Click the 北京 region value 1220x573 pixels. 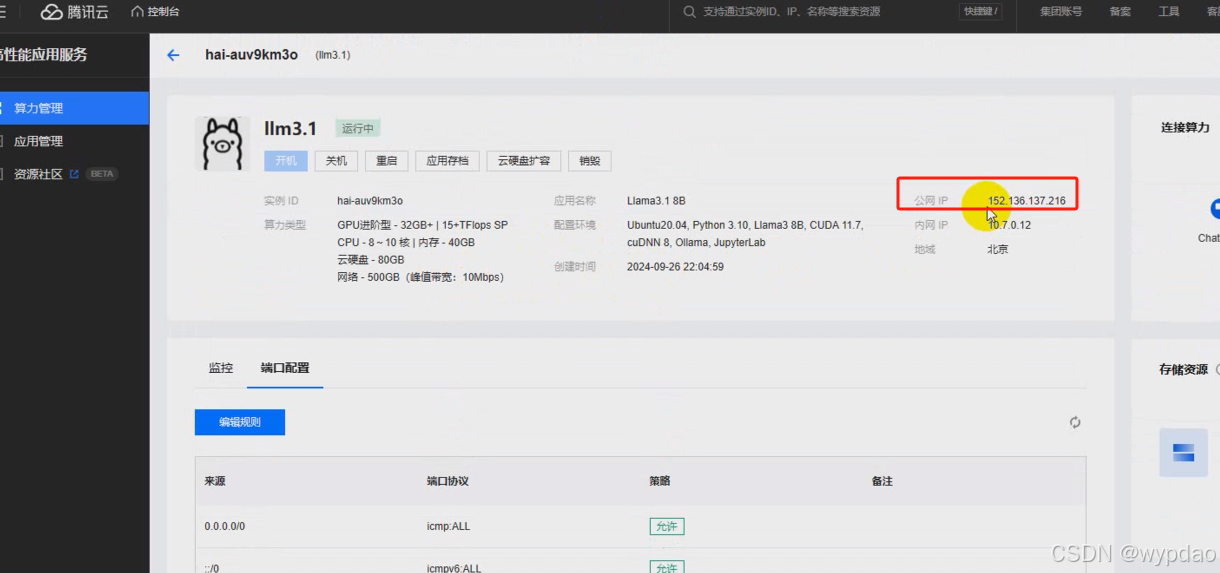[x=998, y=249]
